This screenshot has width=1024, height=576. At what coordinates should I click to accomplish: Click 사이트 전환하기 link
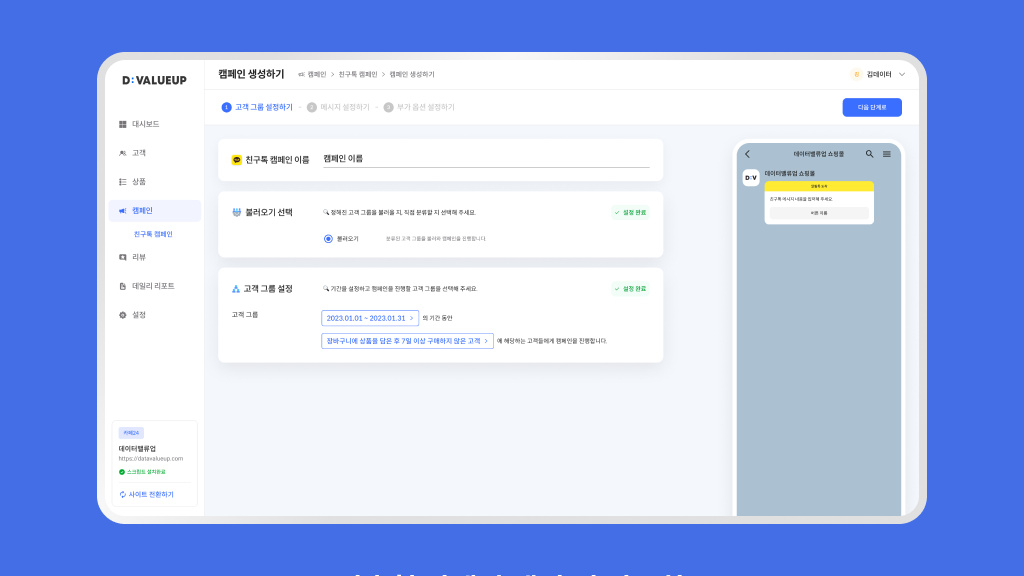pyautogui.click(x=151, y=494)
